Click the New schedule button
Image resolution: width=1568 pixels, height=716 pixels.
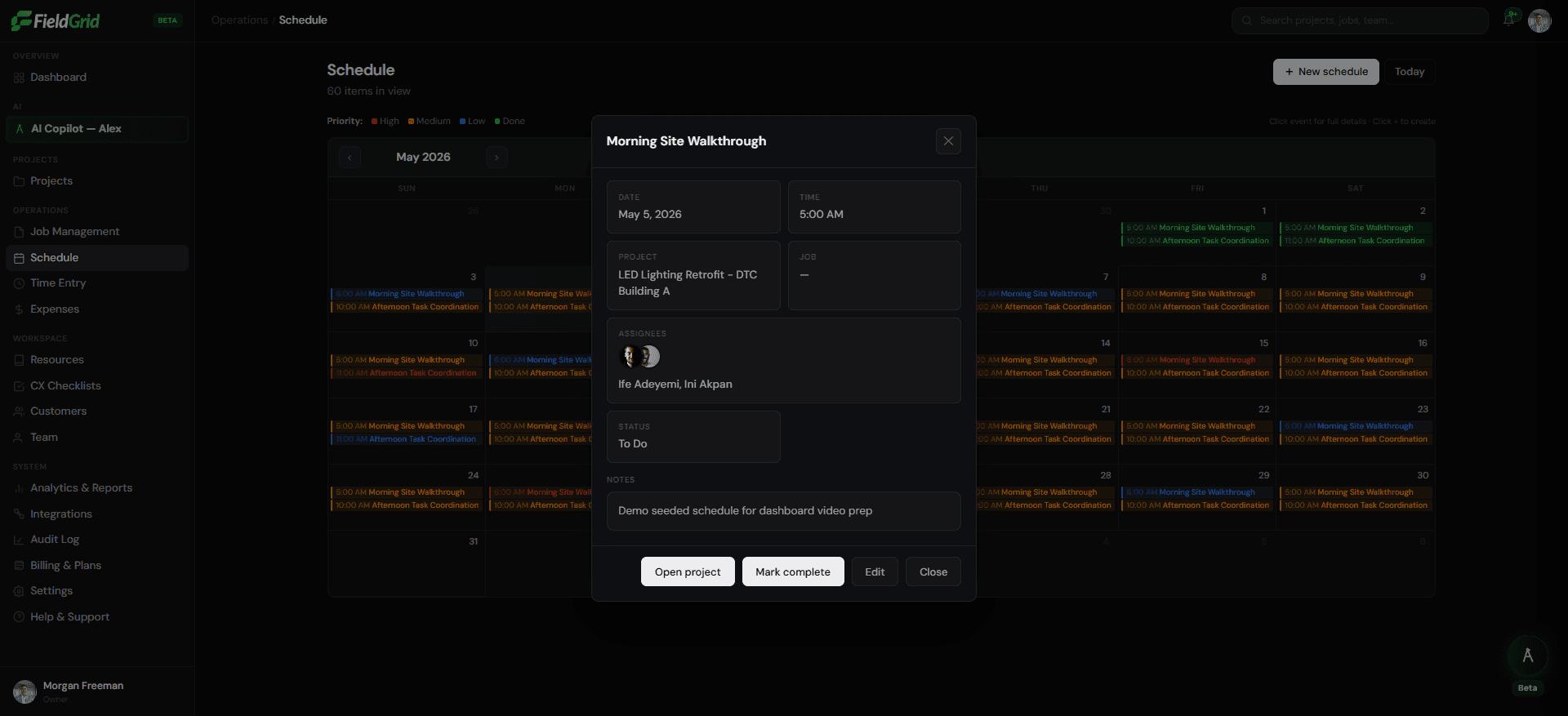1326,72
